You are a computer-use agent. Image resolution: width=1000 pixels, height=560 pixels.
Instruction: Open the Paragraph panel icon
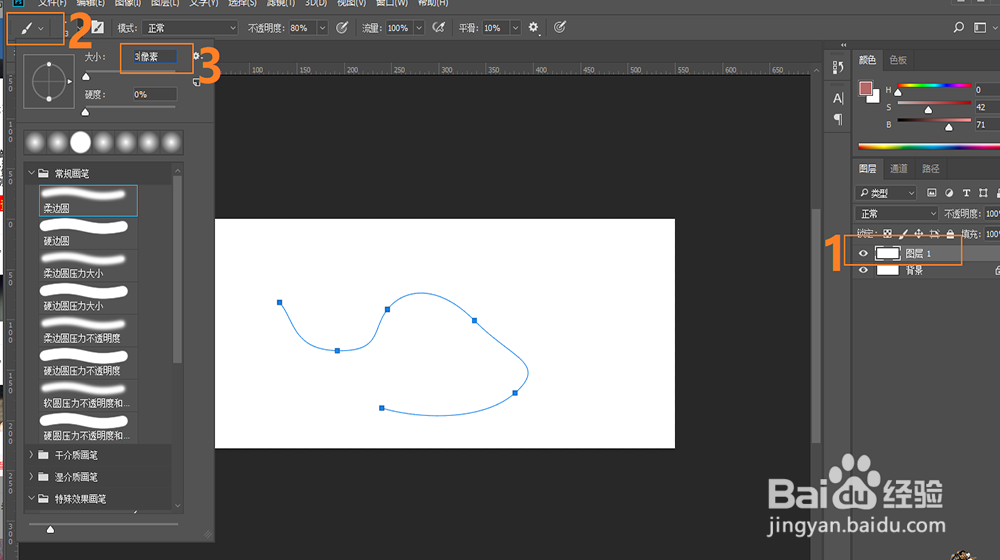[x=838, y=119]
